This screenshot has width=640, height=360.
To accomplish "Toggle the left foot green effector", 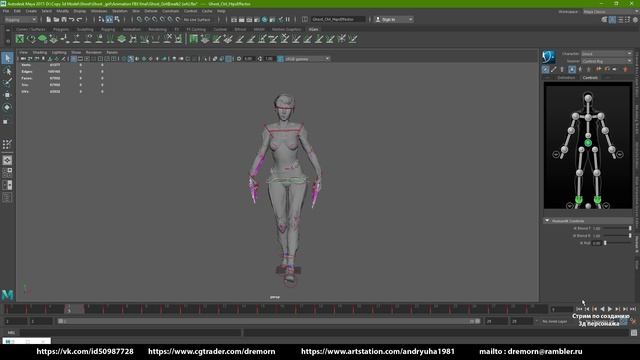I will click(x=598, y=199).
